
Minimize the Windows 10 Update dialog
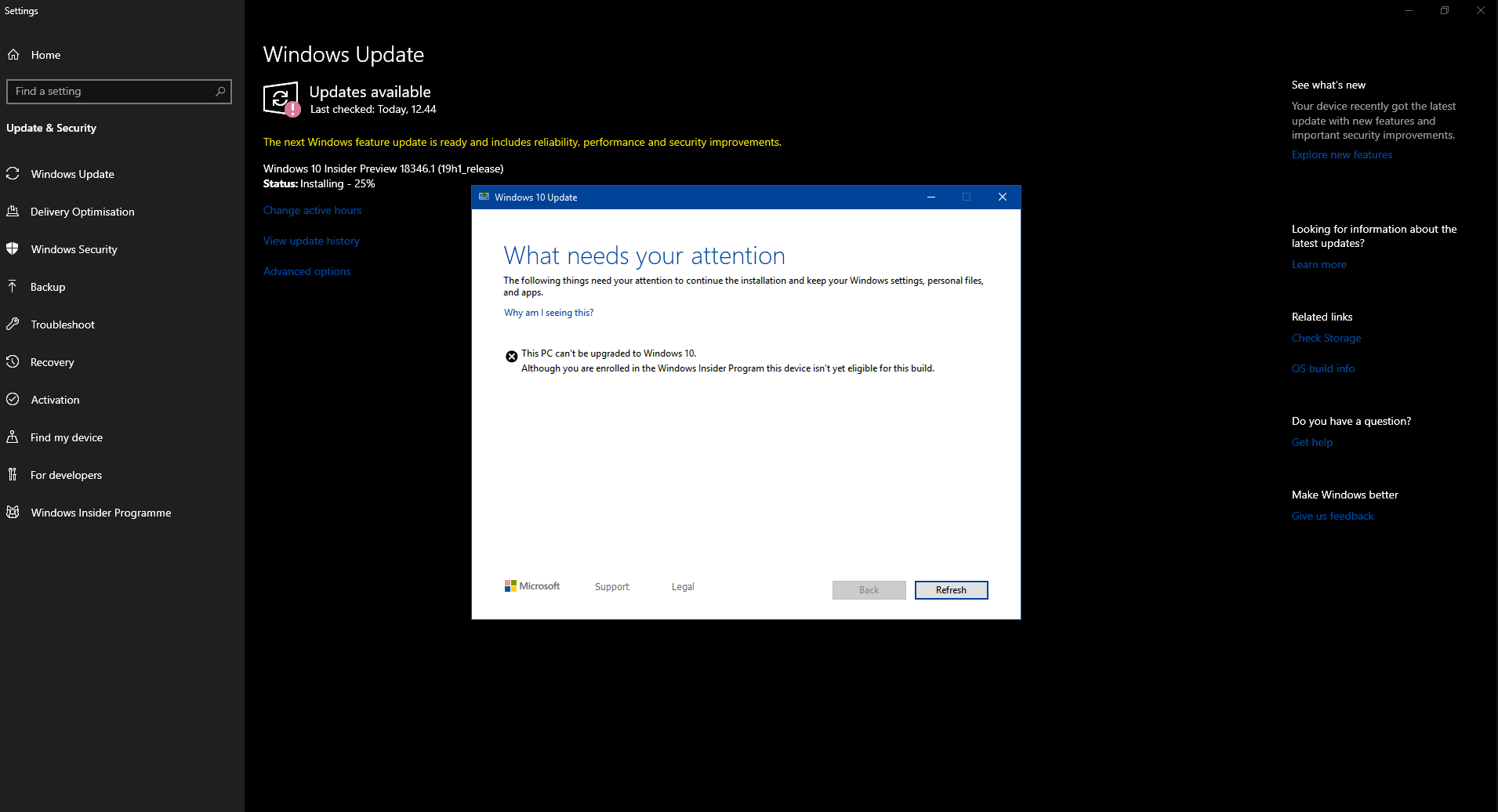click(931, 197)
